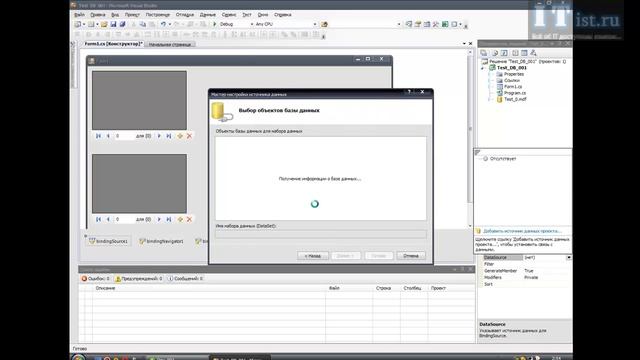Move to previous record in upper navigator
This screenshot has width=640, height=360.
click(x=108, y=136)
